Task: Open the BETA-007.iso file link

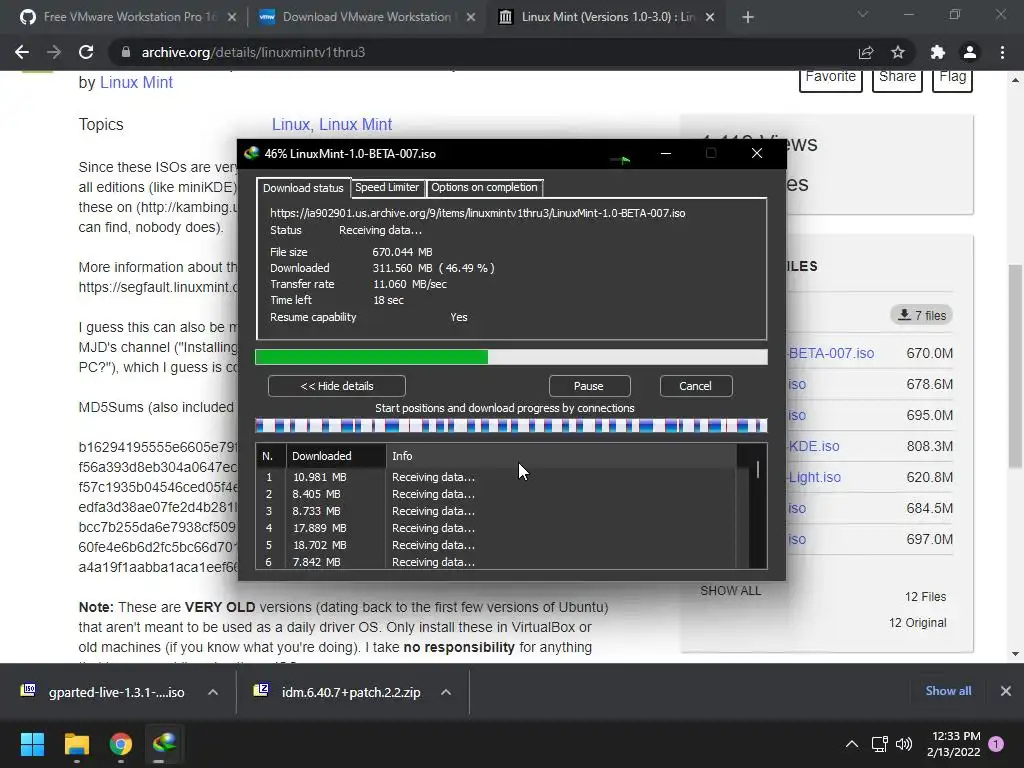Action: tap(830, 353)
